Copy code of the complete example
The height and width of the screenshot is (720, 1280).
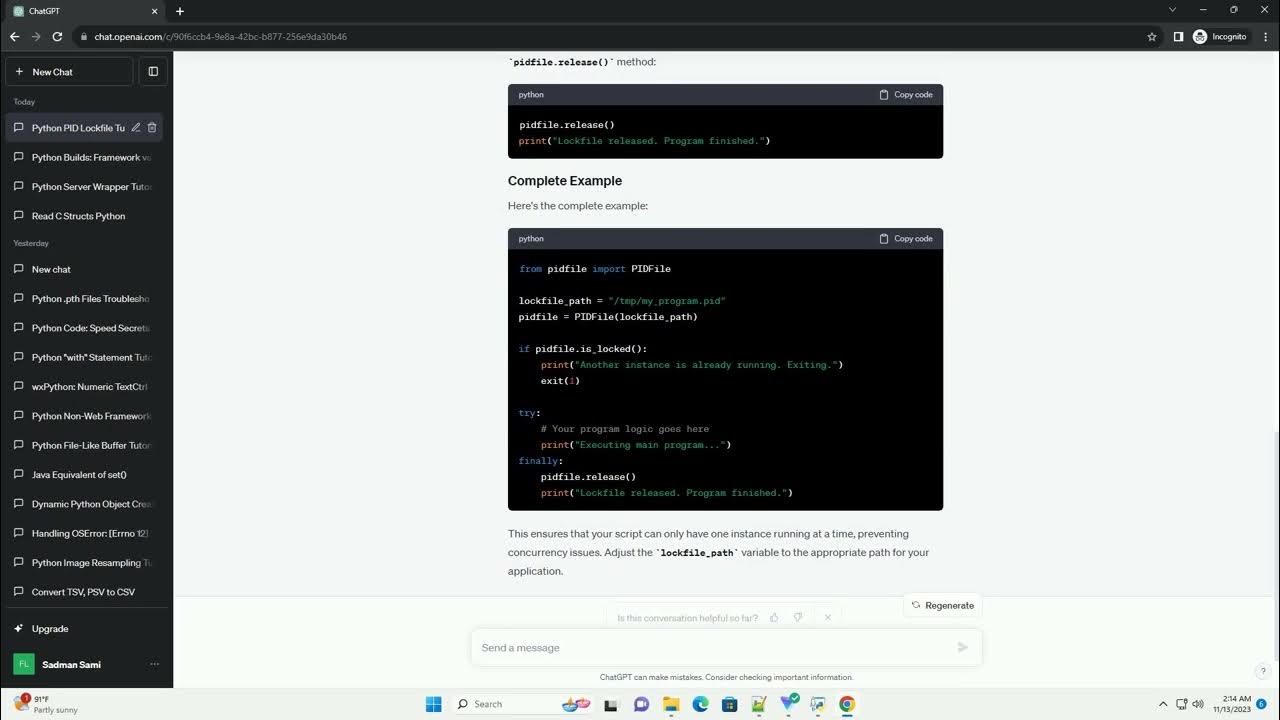(906, 239)
